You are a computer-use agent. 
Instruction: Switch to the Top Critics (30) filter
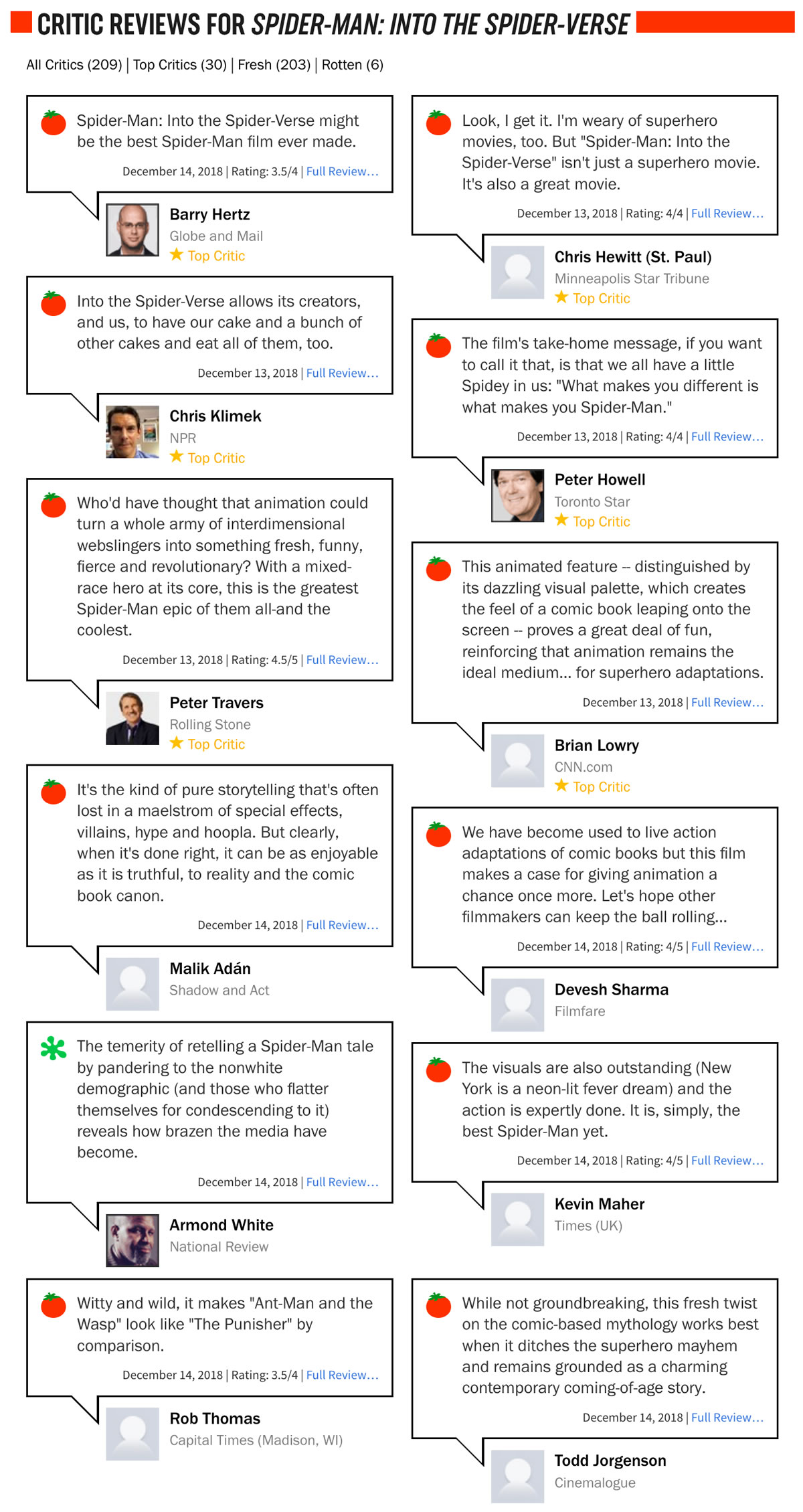pyautogui.click(x=179, y=65)
